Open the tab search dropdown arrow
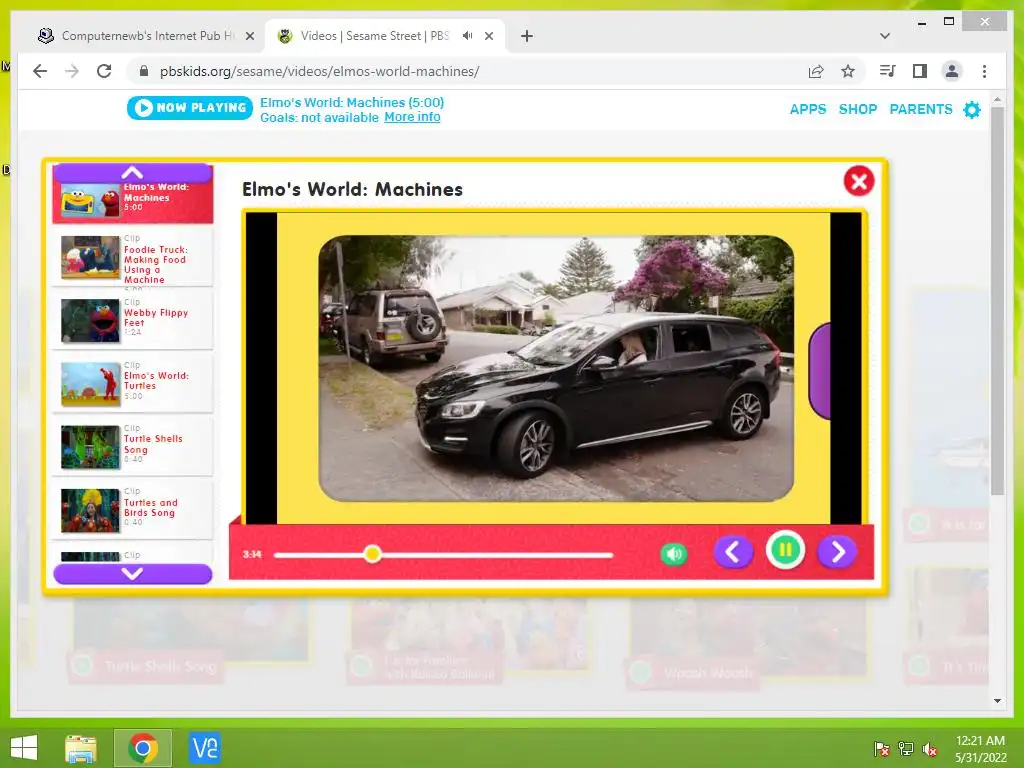This screenshot has width=1024, height=768. [x=884, y=36]
